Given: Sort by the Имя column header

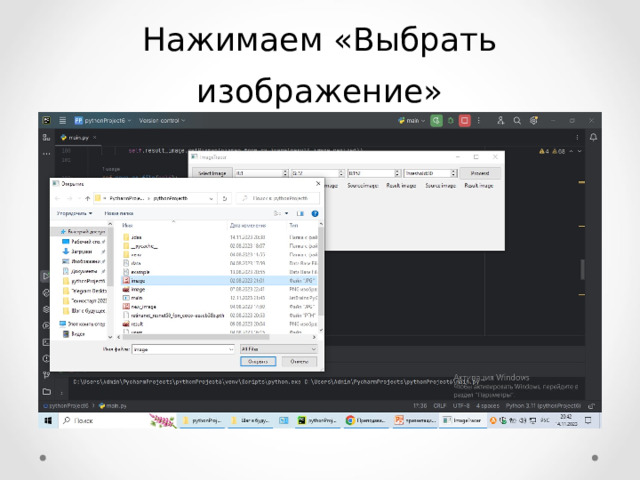Looking at the screenshot, I should 127,225.
